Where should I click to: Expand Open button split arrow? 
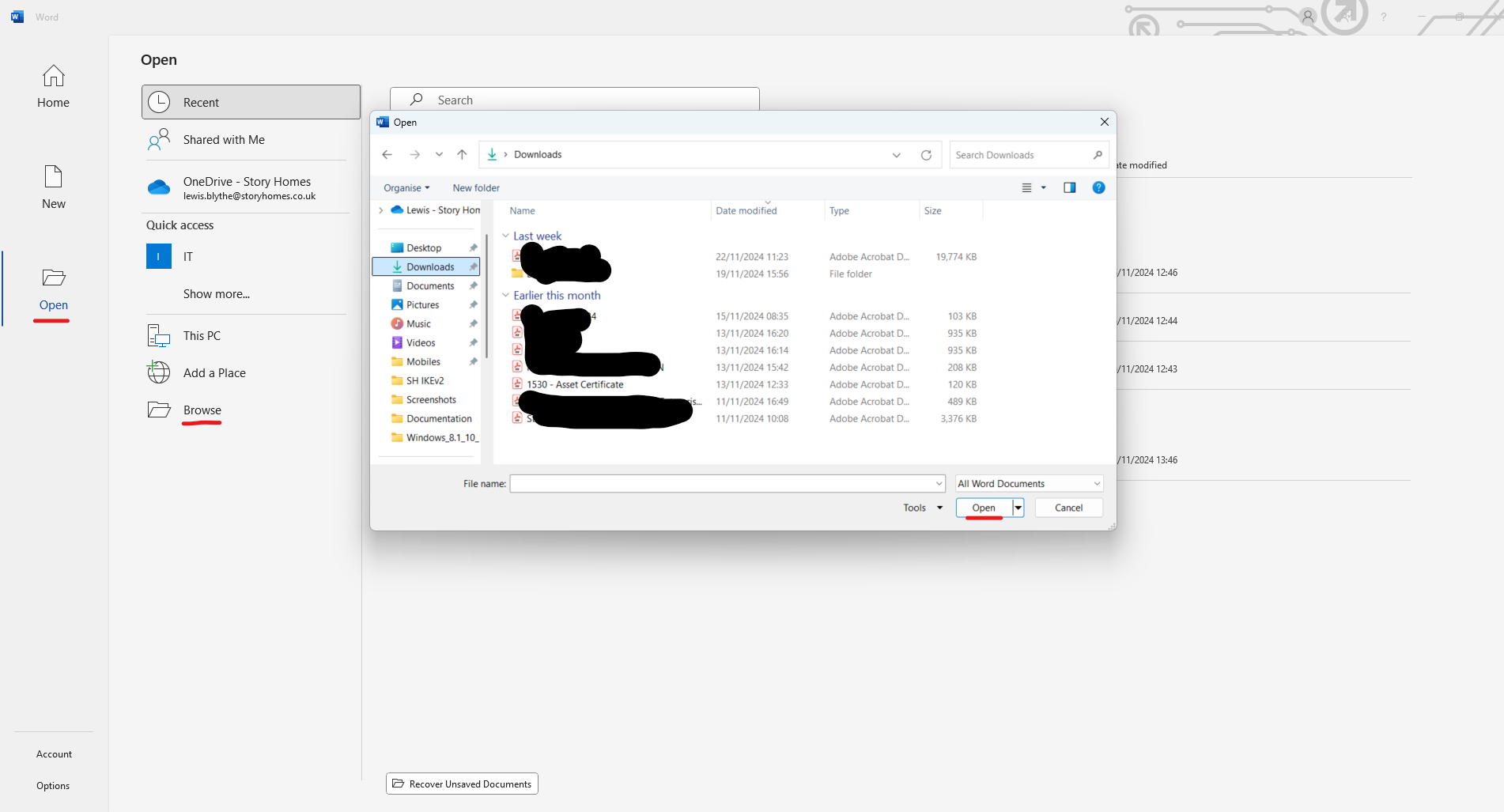coord(1018,508)
